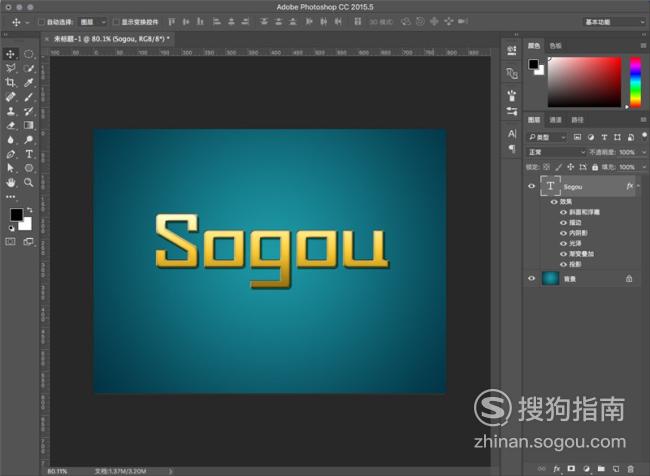Reset to default foreground and background colors
This screenshot has height=476, width=650.
pyautogui.click(x=12, y=228)
